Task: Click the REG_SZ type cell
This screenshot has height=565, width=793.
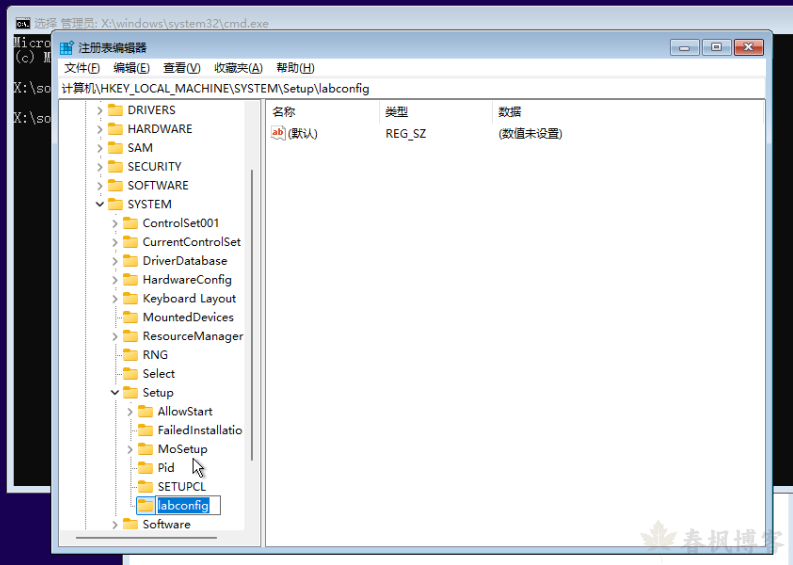Action: (x=406, y=134)
